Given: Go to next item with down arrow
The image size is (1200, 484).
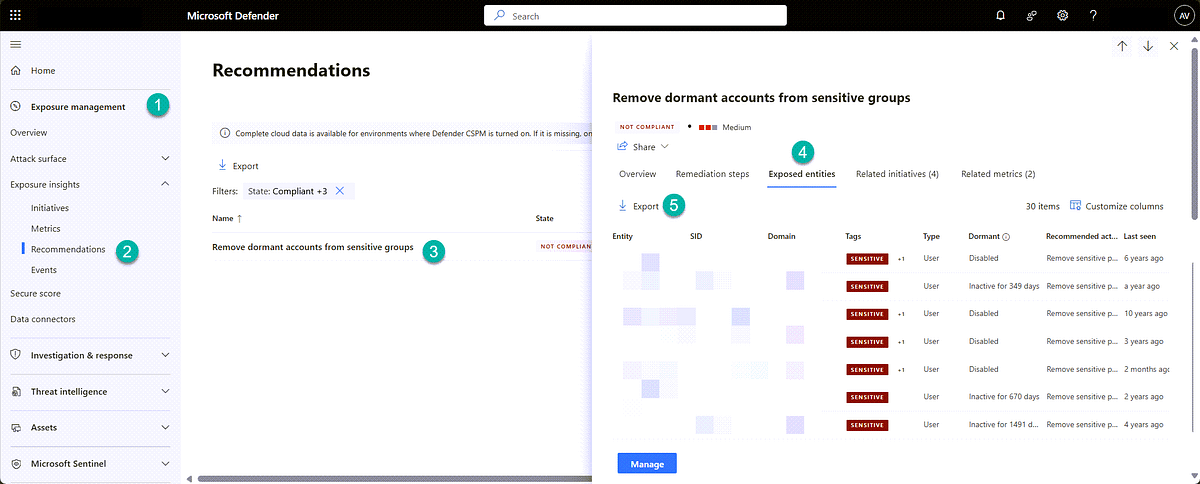Looking at the screenshot, I should tap(1148, 46).
